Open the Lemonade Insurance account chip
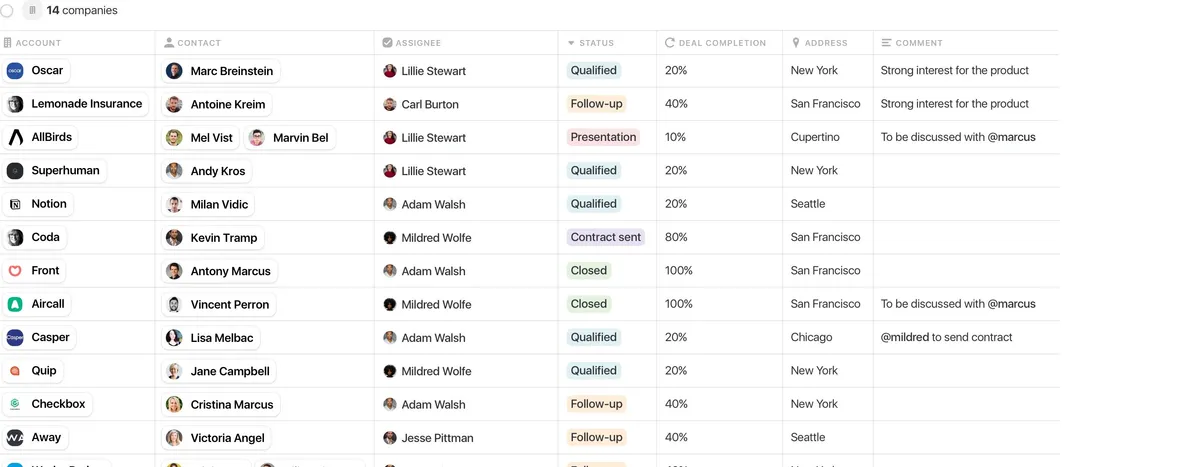 tap(76, 104)
